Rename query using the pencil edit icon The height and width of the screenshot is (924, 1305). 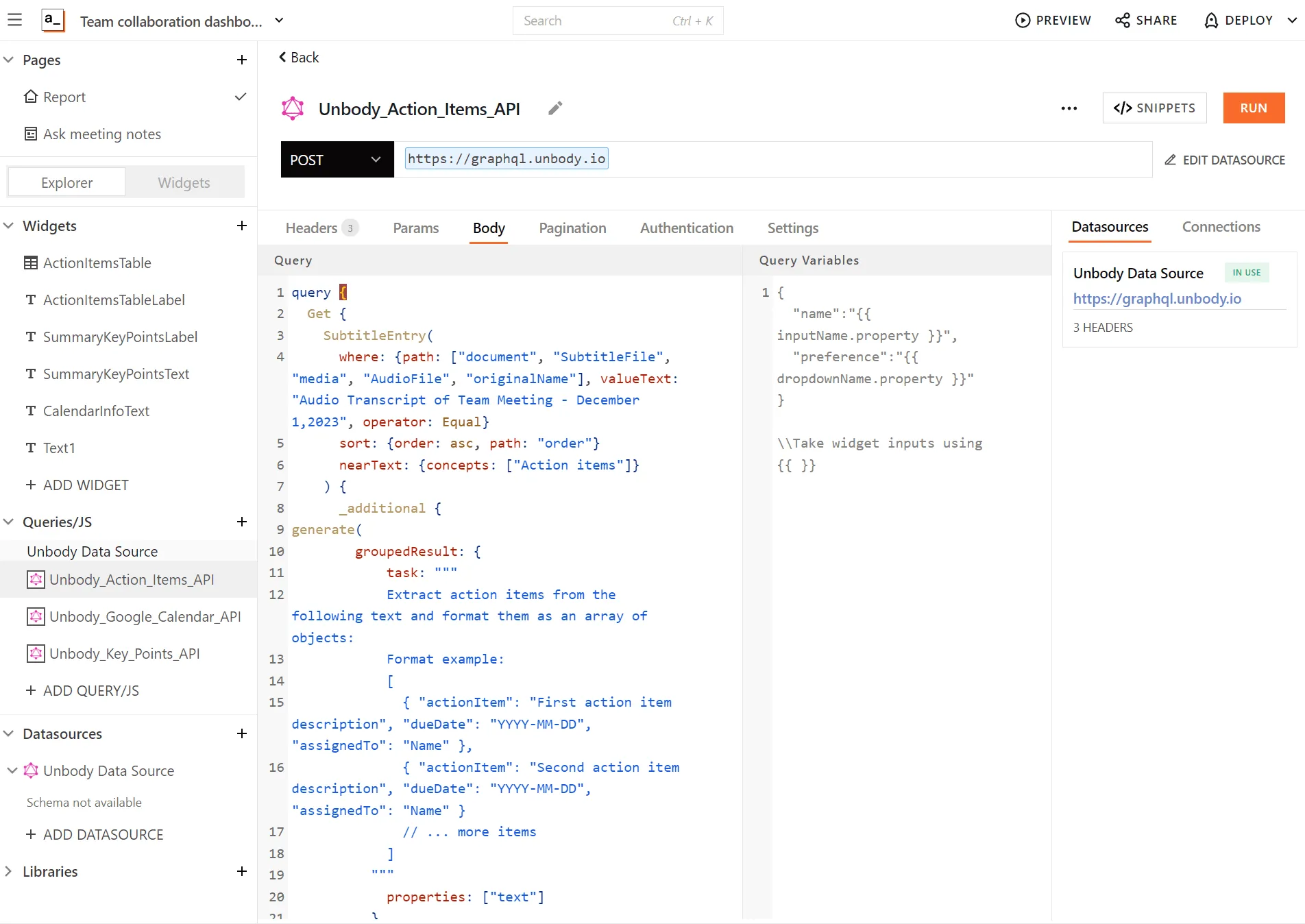tap(555, 108)
